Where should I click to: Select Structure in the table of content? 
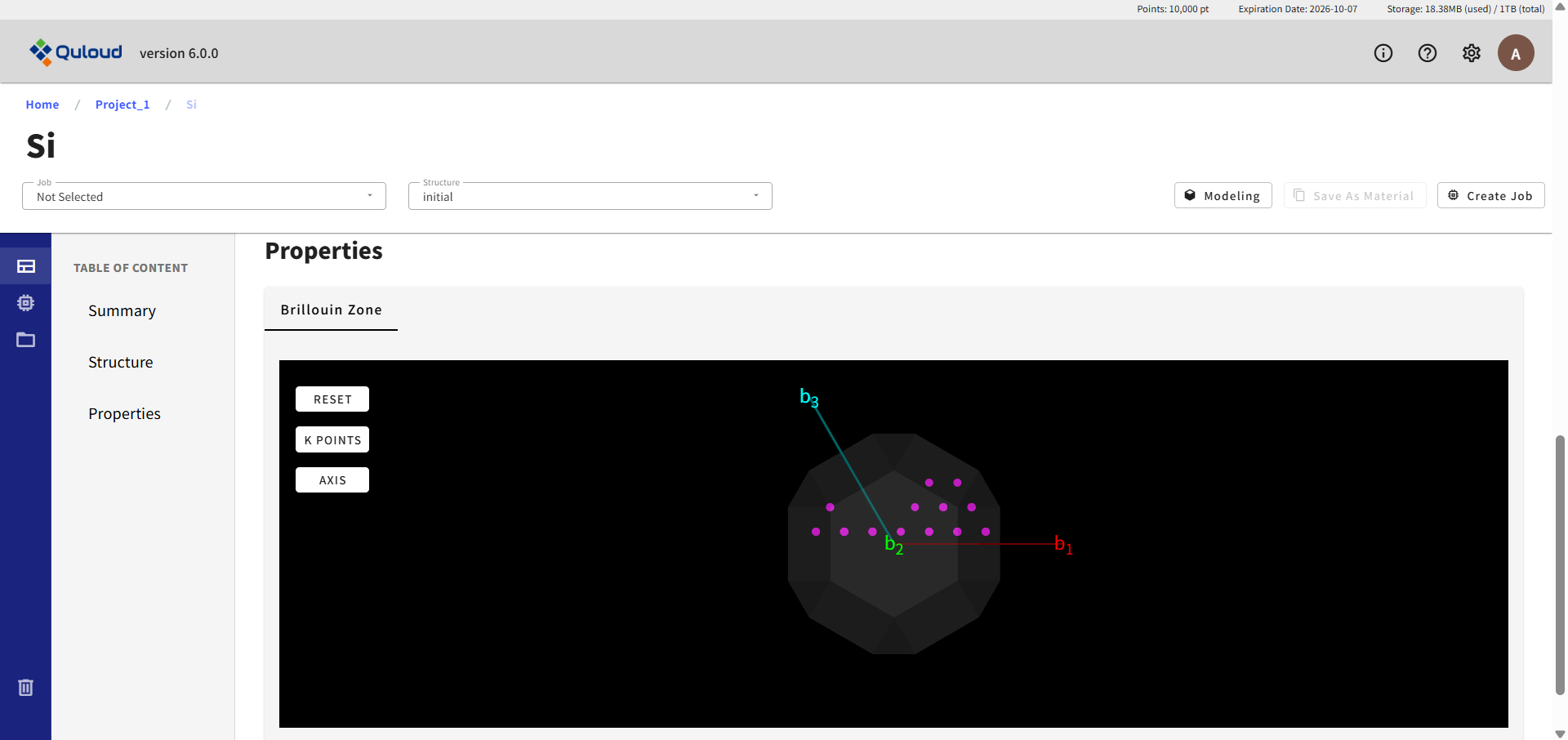120,362
